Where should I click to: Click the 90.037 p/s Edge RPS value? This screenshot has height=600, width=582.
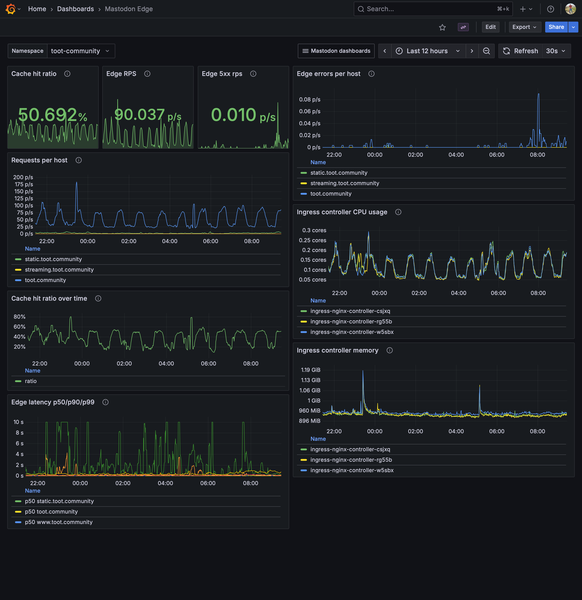(x=148, y=115)
